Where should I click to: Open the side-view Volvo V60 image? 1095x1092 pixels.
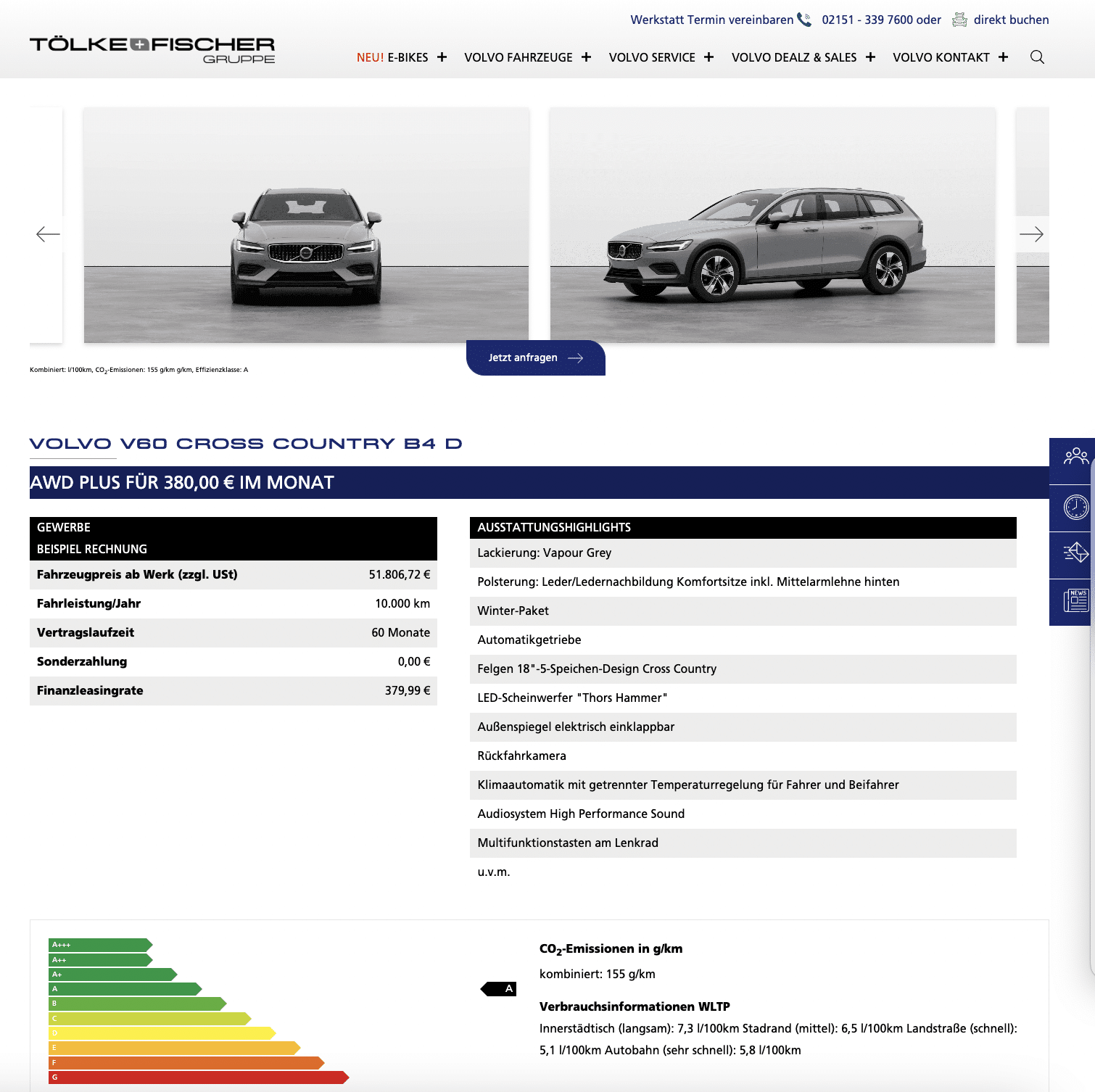tap(772, 225)
